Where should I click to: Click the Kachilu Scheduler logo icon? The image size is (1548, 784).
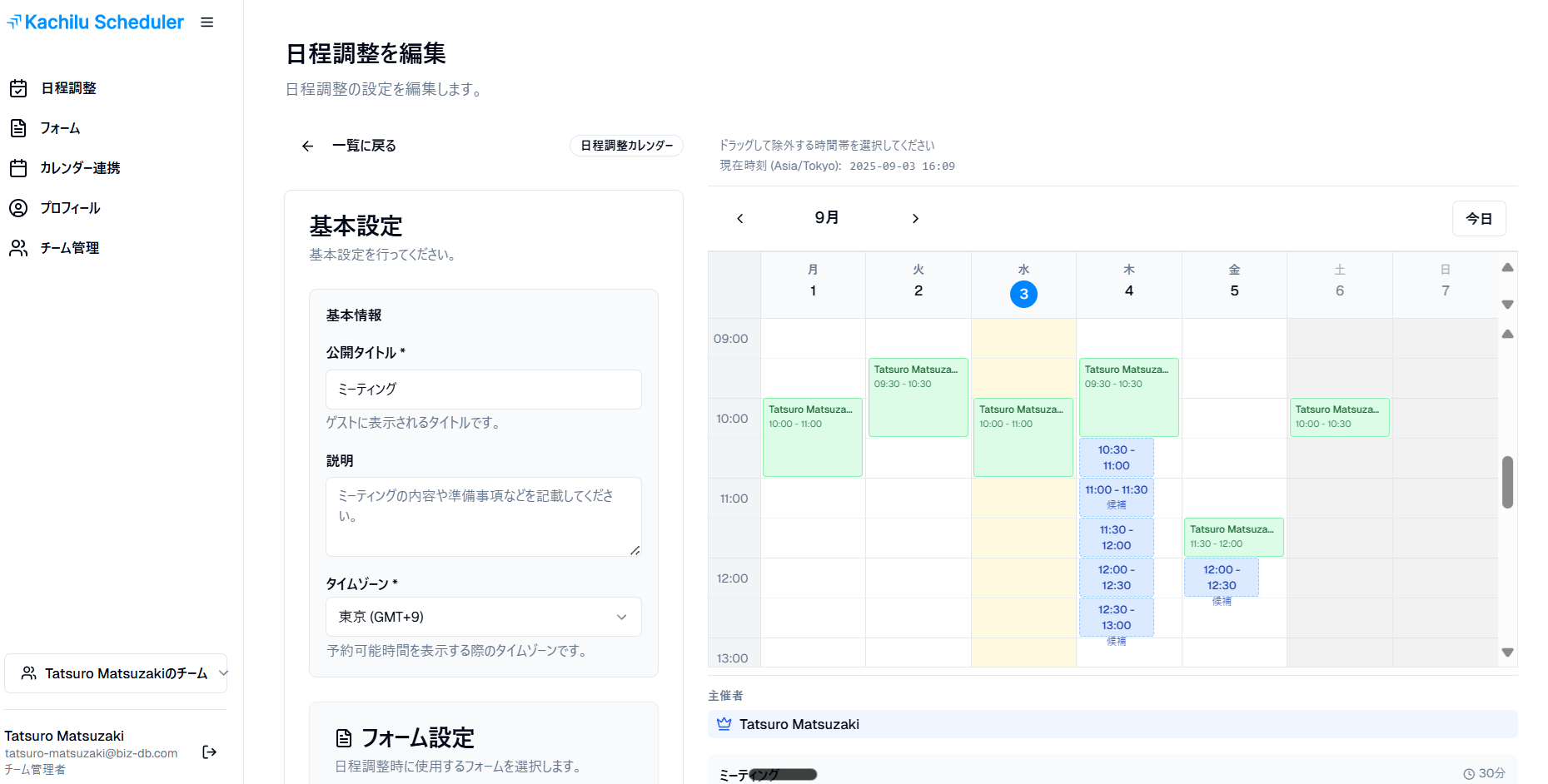click(14, 22)
